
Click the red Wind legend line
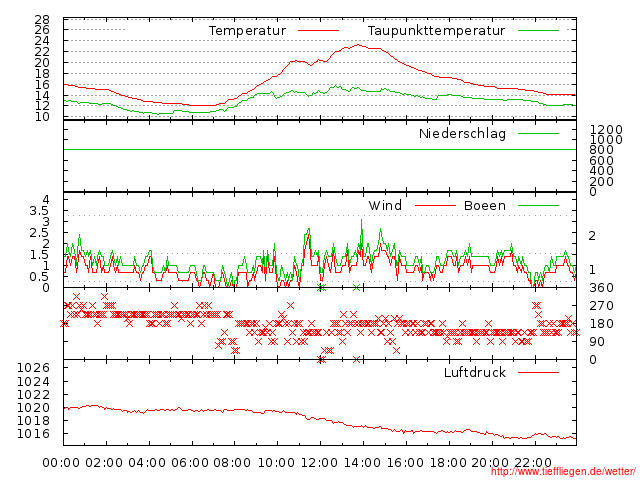(435, 205)
